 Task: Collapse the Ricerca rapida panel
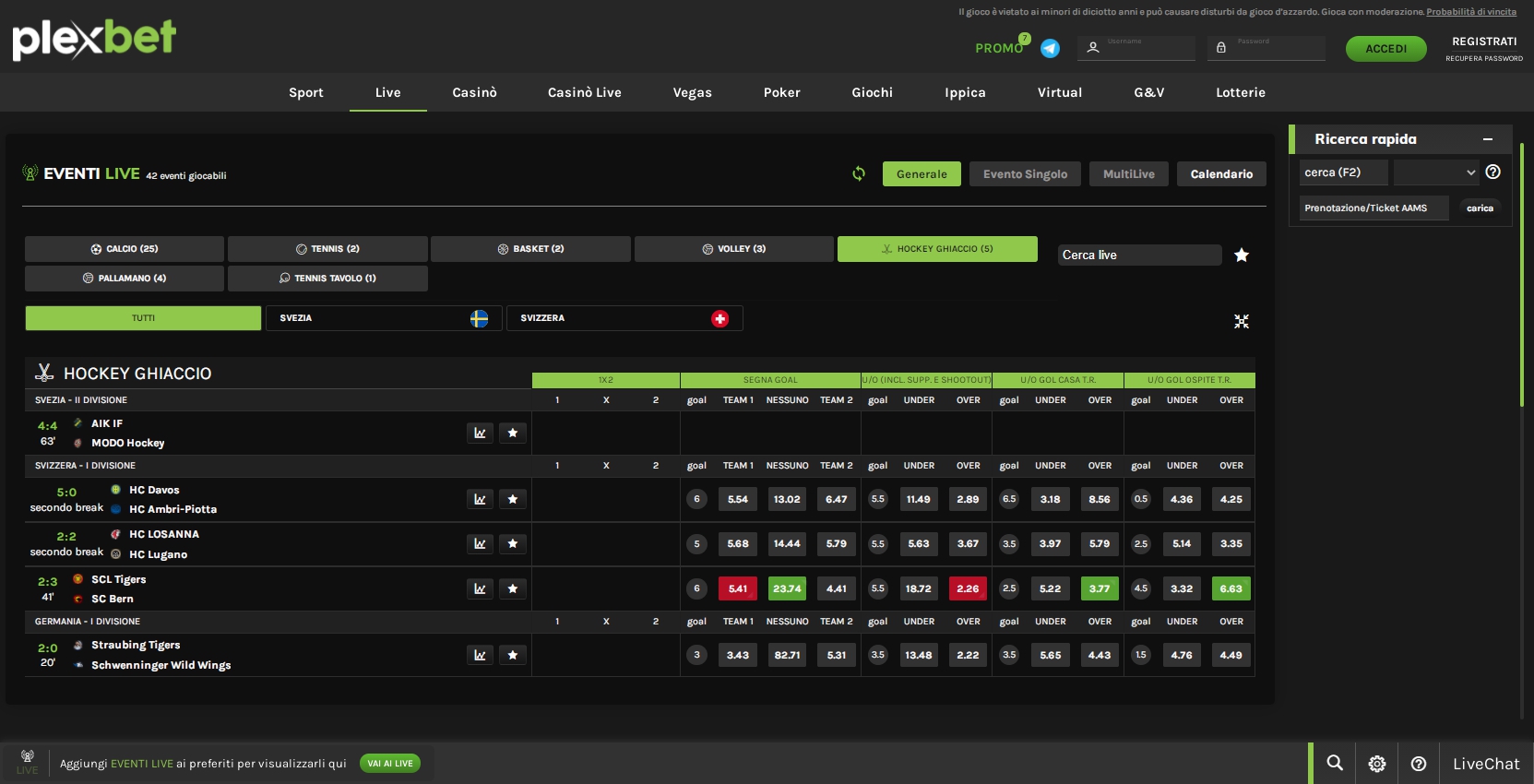click(x=1488, y=139)
